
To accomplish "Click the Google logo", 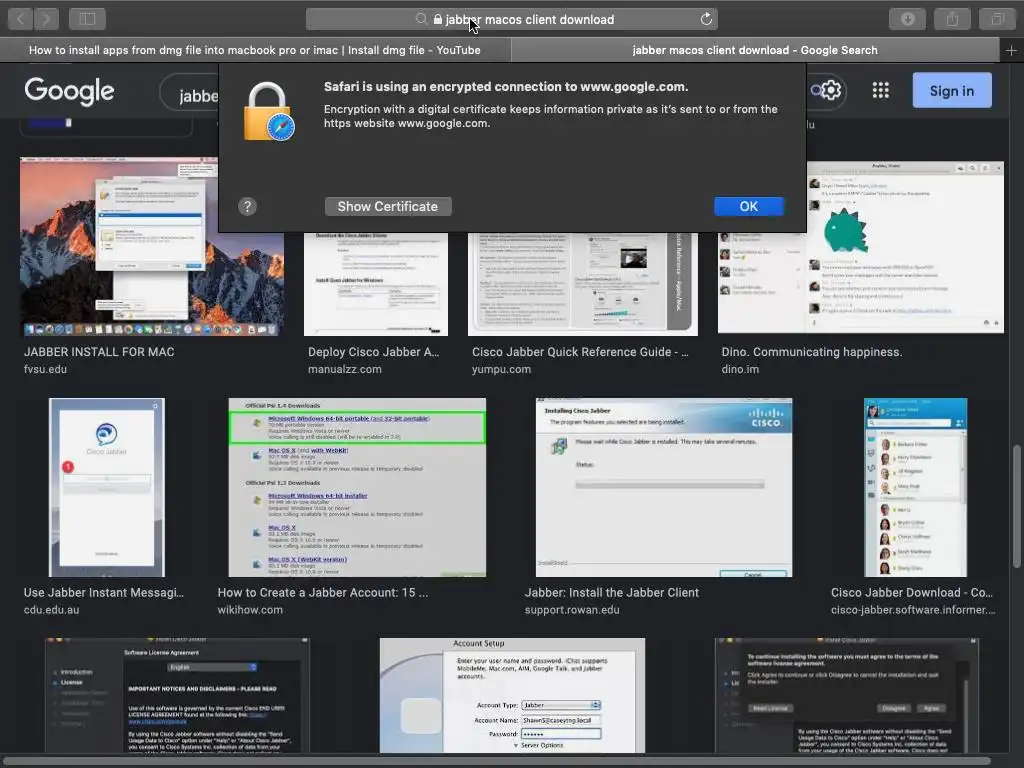I will pos(69,91).
